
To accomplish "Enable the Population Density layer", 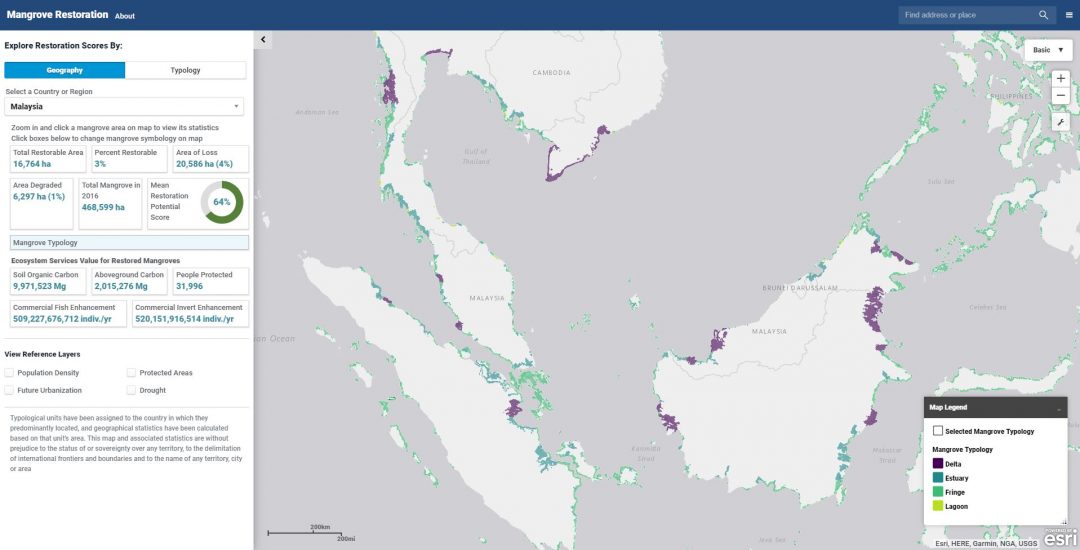I will click(10, 373).
